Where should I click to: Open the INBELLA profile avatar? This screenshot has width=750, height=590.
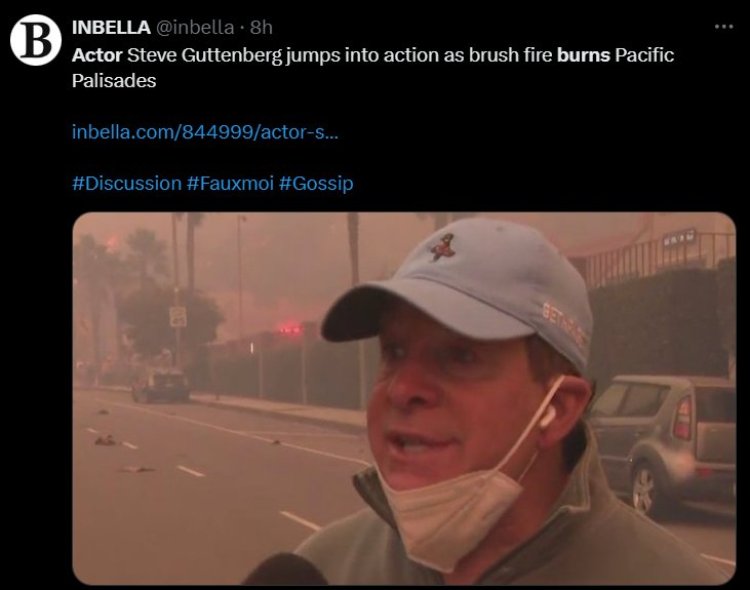(36, 40)
